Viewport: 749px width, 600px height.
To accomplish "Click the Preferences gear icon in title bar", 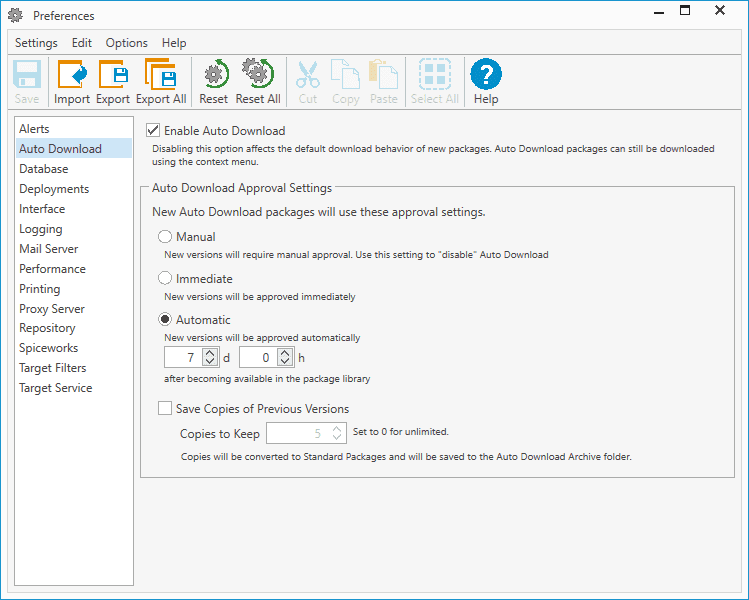I will 15,15.
